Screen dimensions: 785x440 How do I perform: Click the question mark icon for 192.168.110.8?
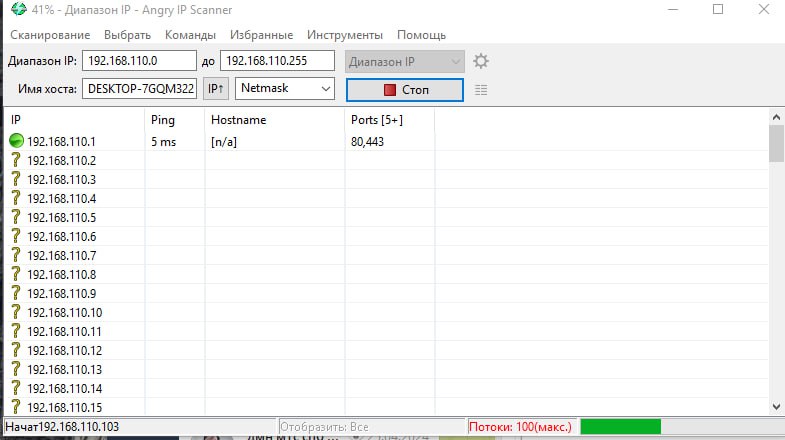(x=16, y=274)
